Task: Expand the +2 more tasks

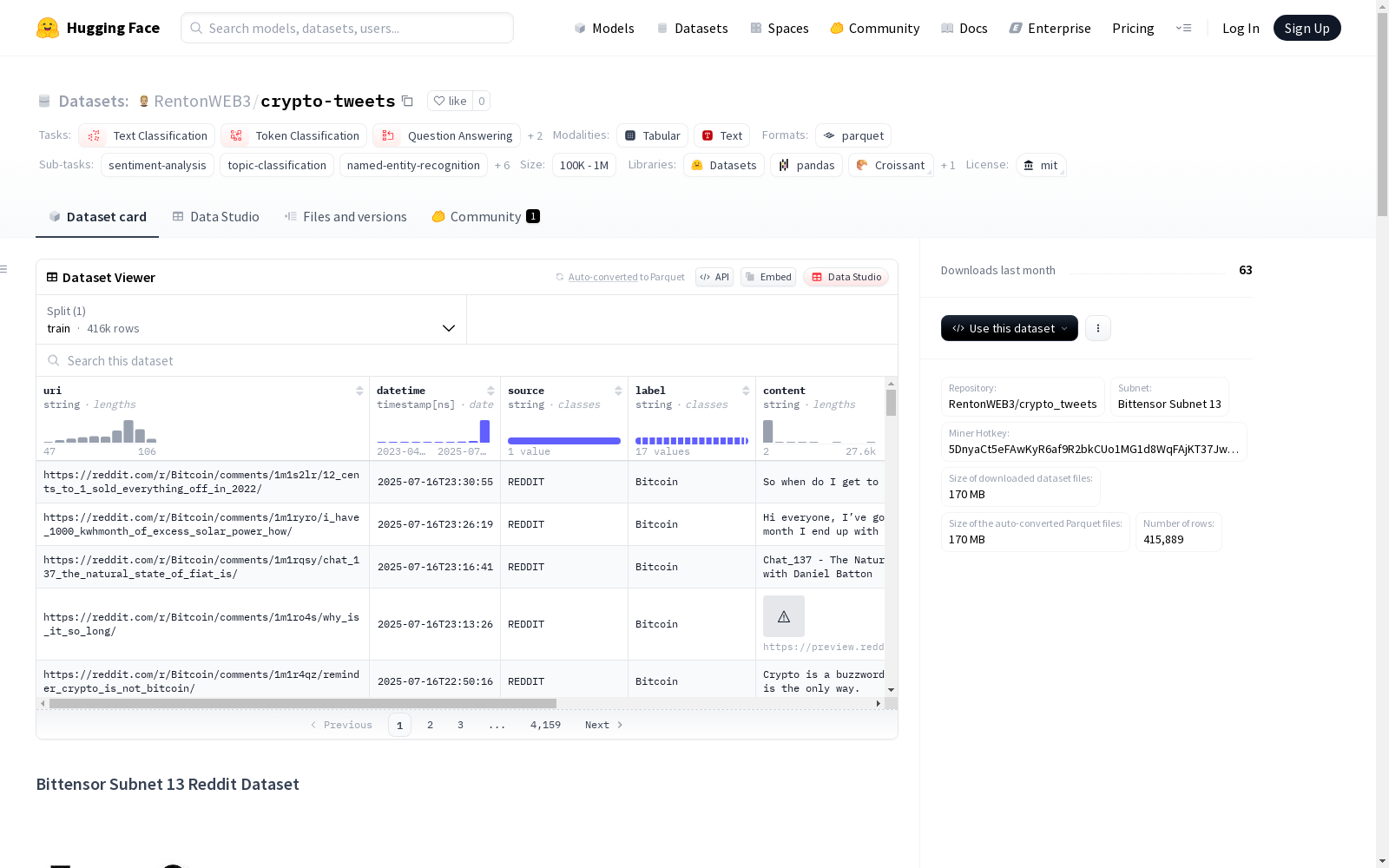Action: 535,136
